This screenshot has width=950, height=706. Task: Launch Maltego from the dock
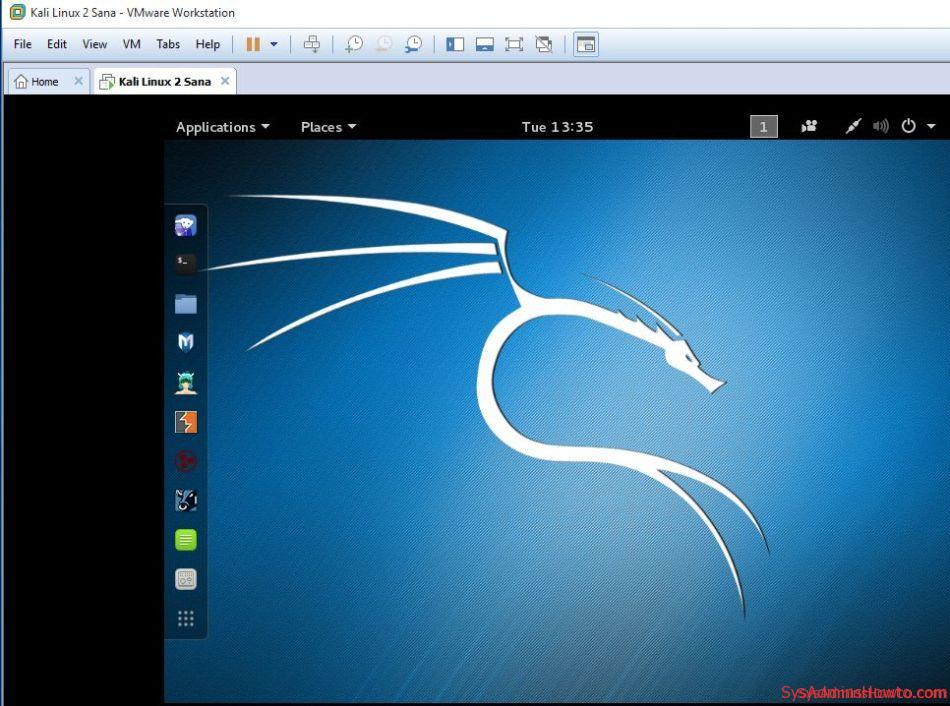pos(185,461)
